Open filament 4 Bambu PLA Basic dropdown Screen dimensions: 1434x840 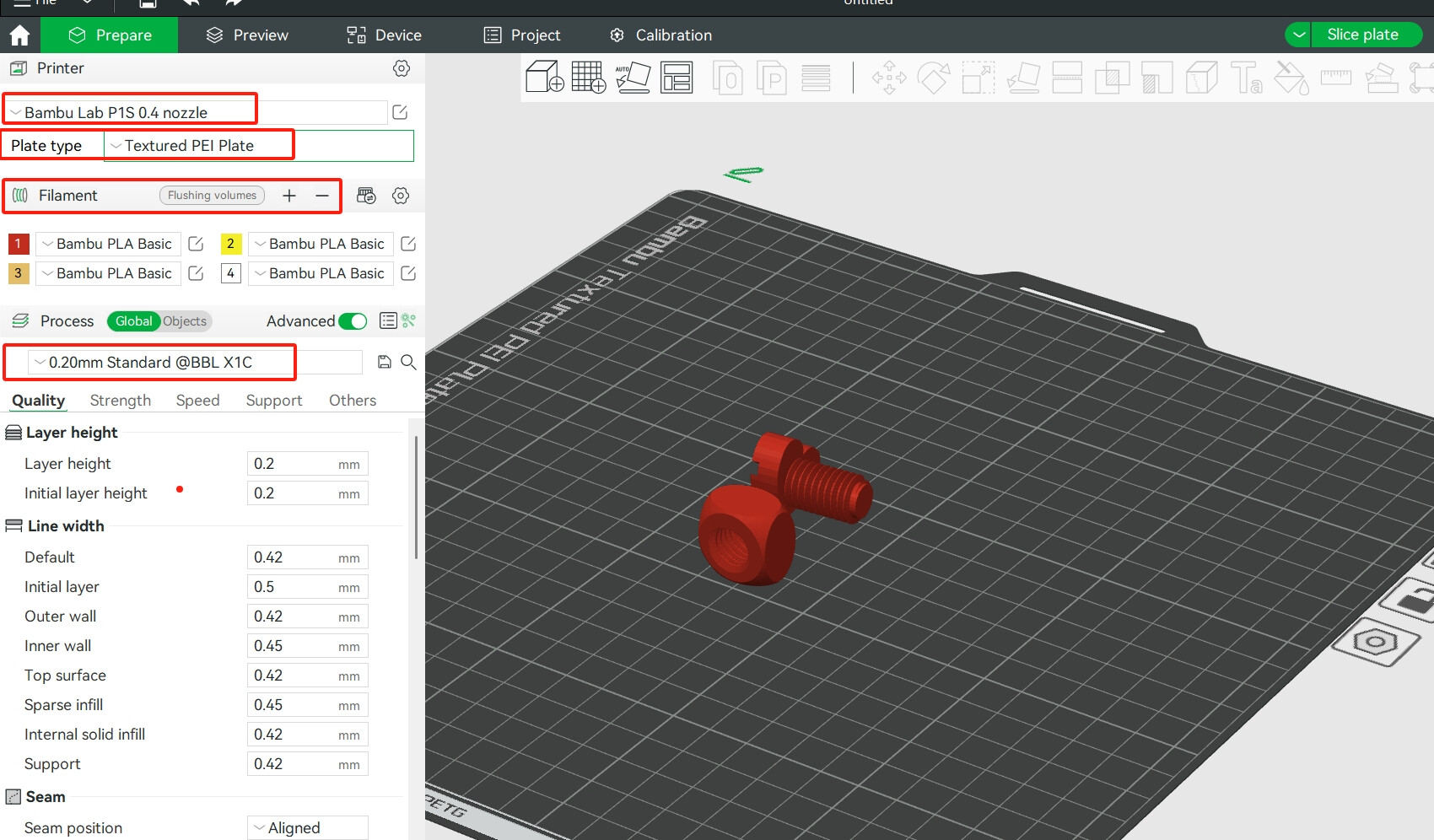coord(321,273)
